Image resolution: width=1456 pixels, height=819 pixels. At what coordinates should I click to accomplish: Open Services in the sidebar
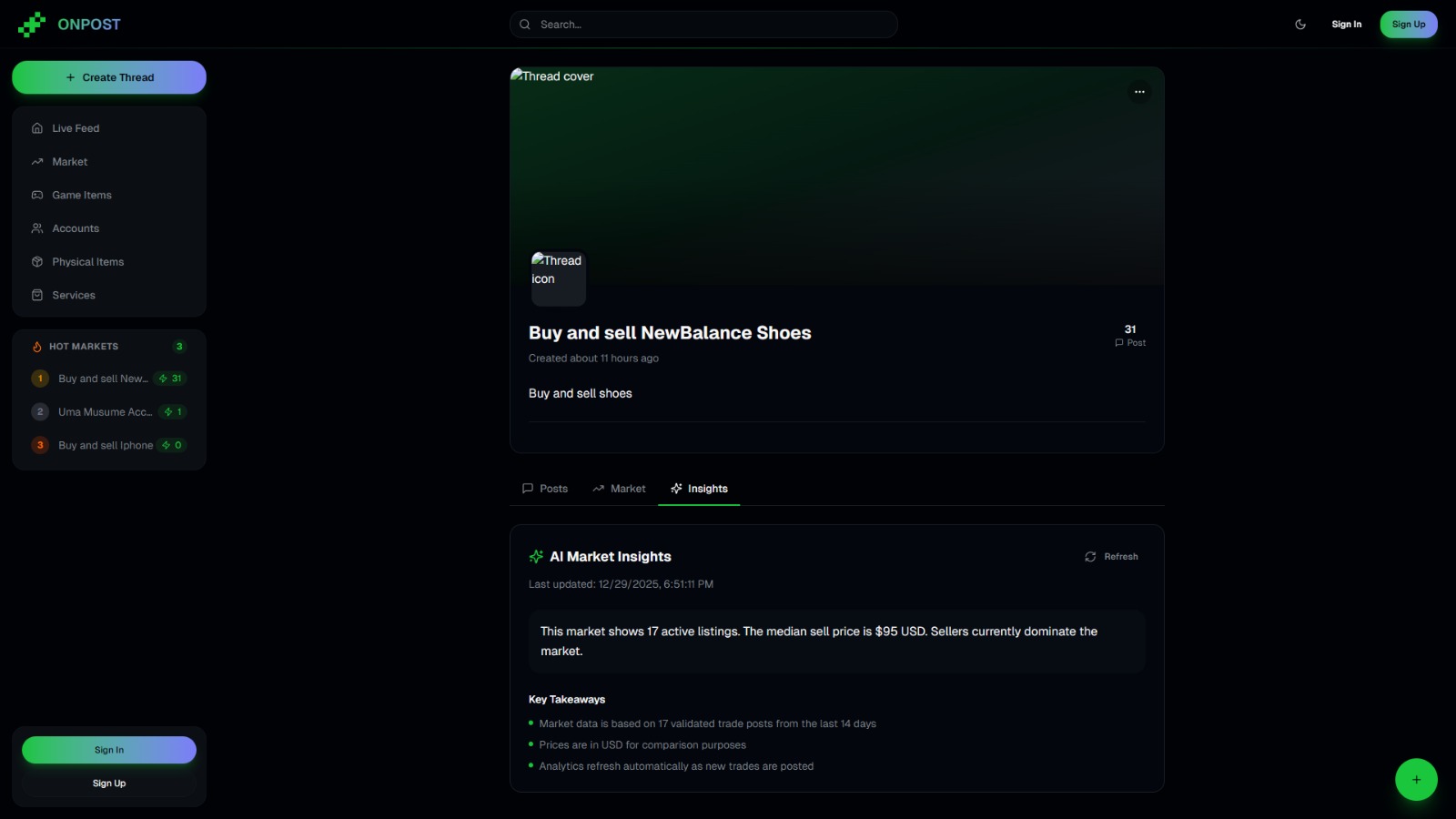[x=109, y=295]
